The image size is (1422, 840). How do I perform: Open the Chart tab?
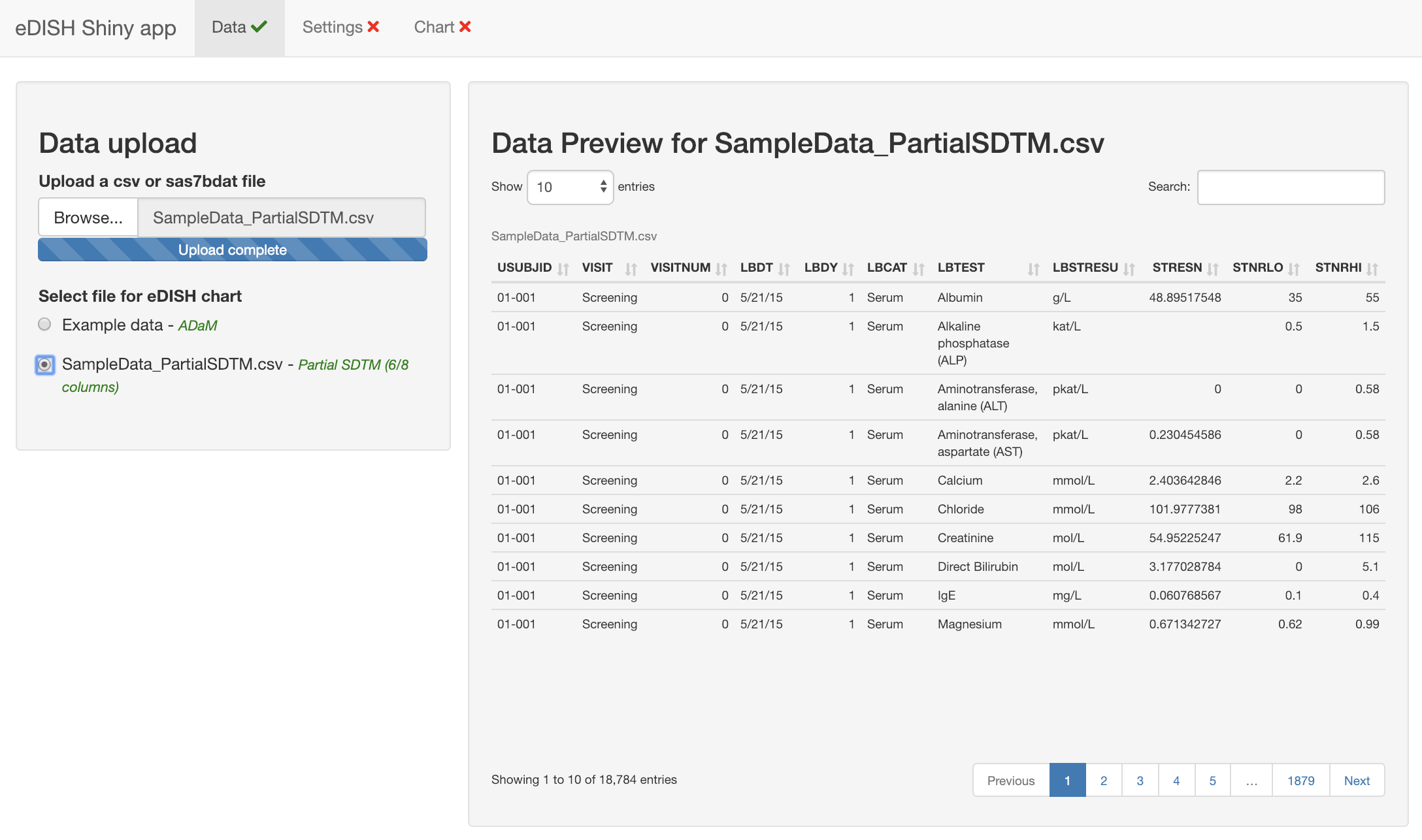(442, 27)
